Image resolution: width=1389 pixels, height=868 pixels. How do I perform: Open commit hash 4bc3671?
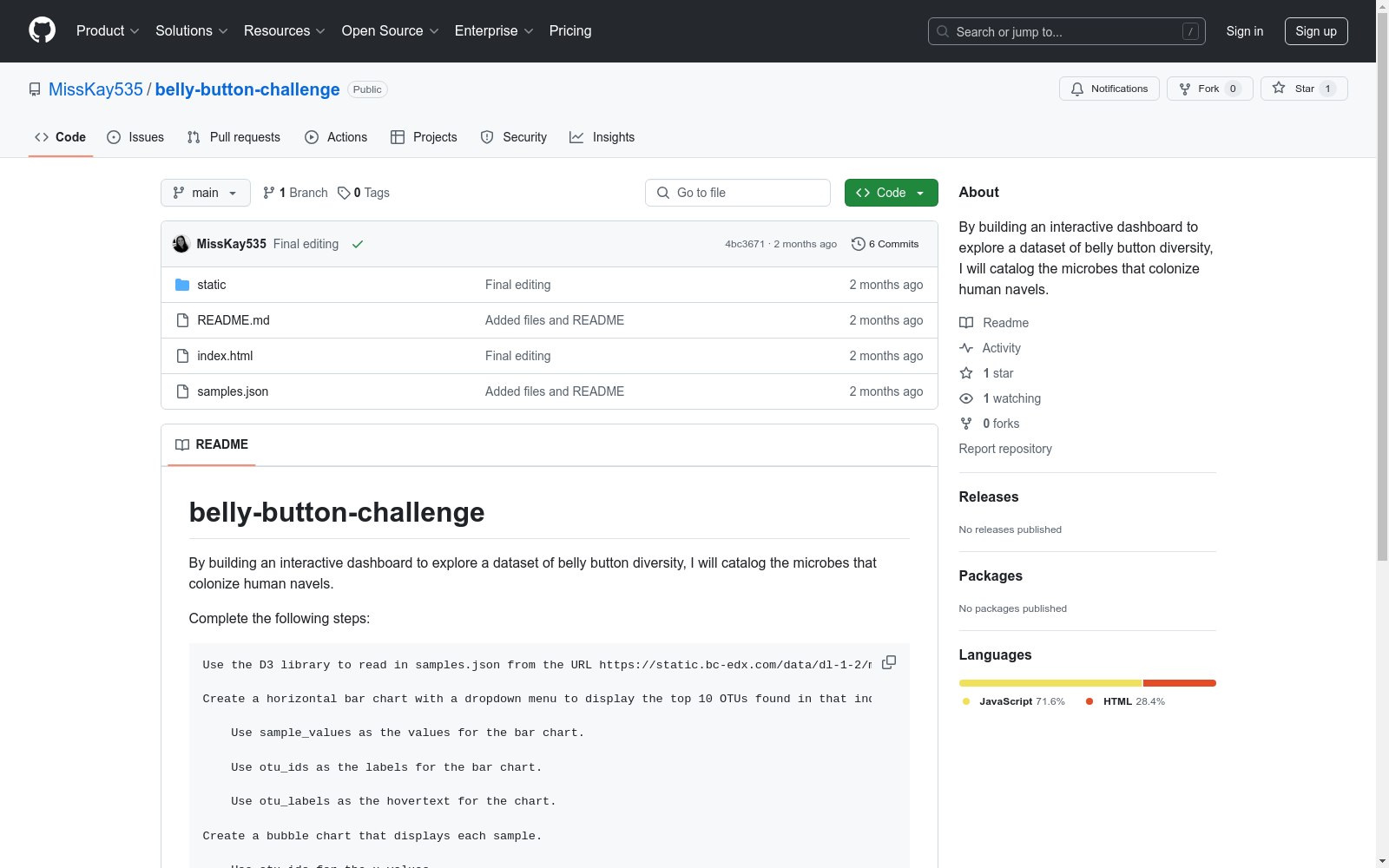point(745,244)
